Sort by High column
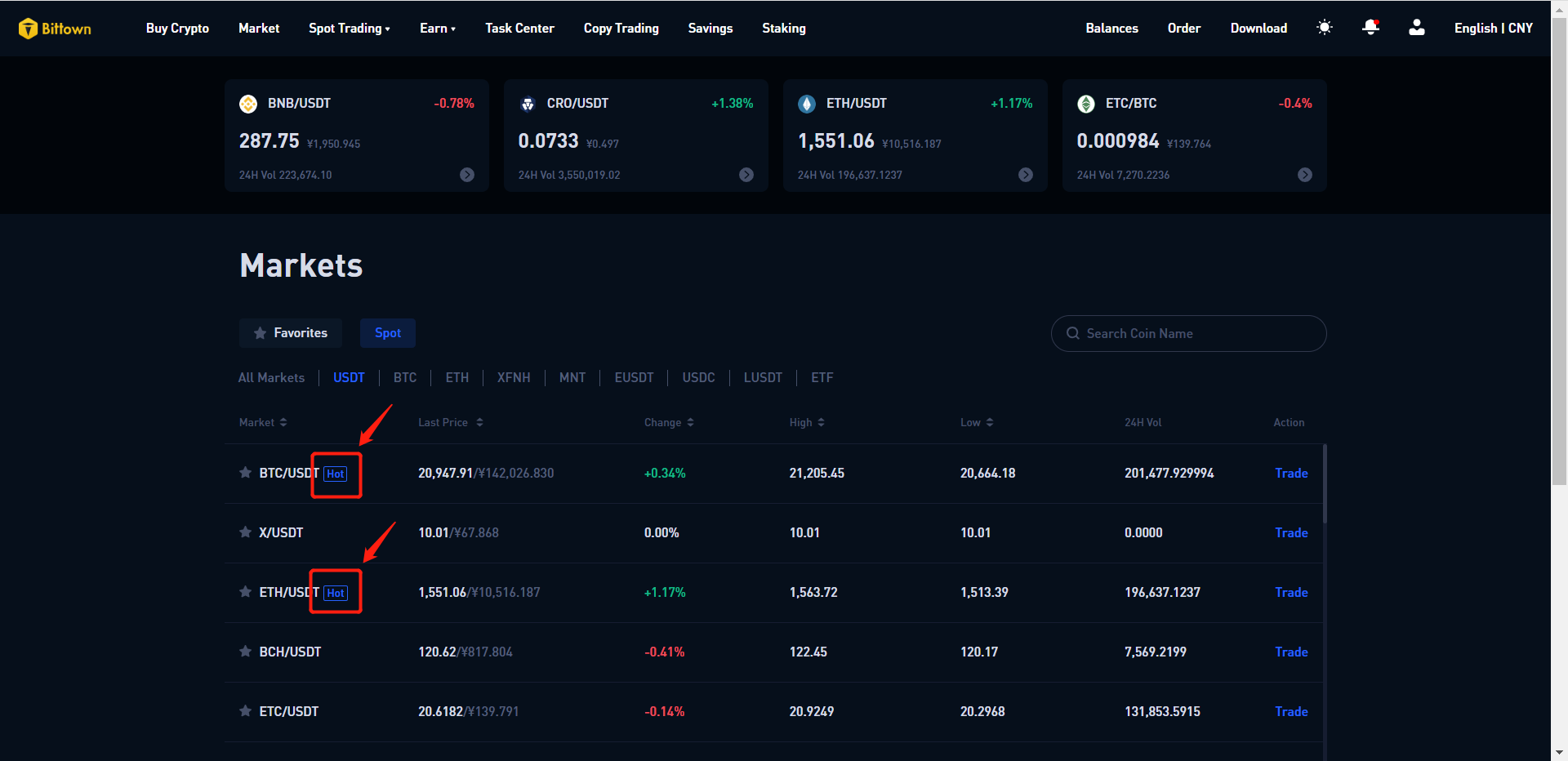1568x761 pixels. click(x=807, y=422)
